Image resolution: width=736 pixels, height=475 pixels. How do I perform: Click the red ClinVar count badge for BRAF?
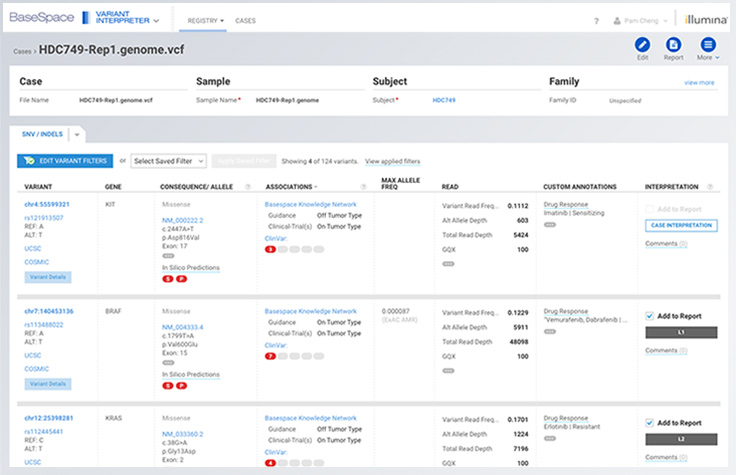click(x=270, y=356)
